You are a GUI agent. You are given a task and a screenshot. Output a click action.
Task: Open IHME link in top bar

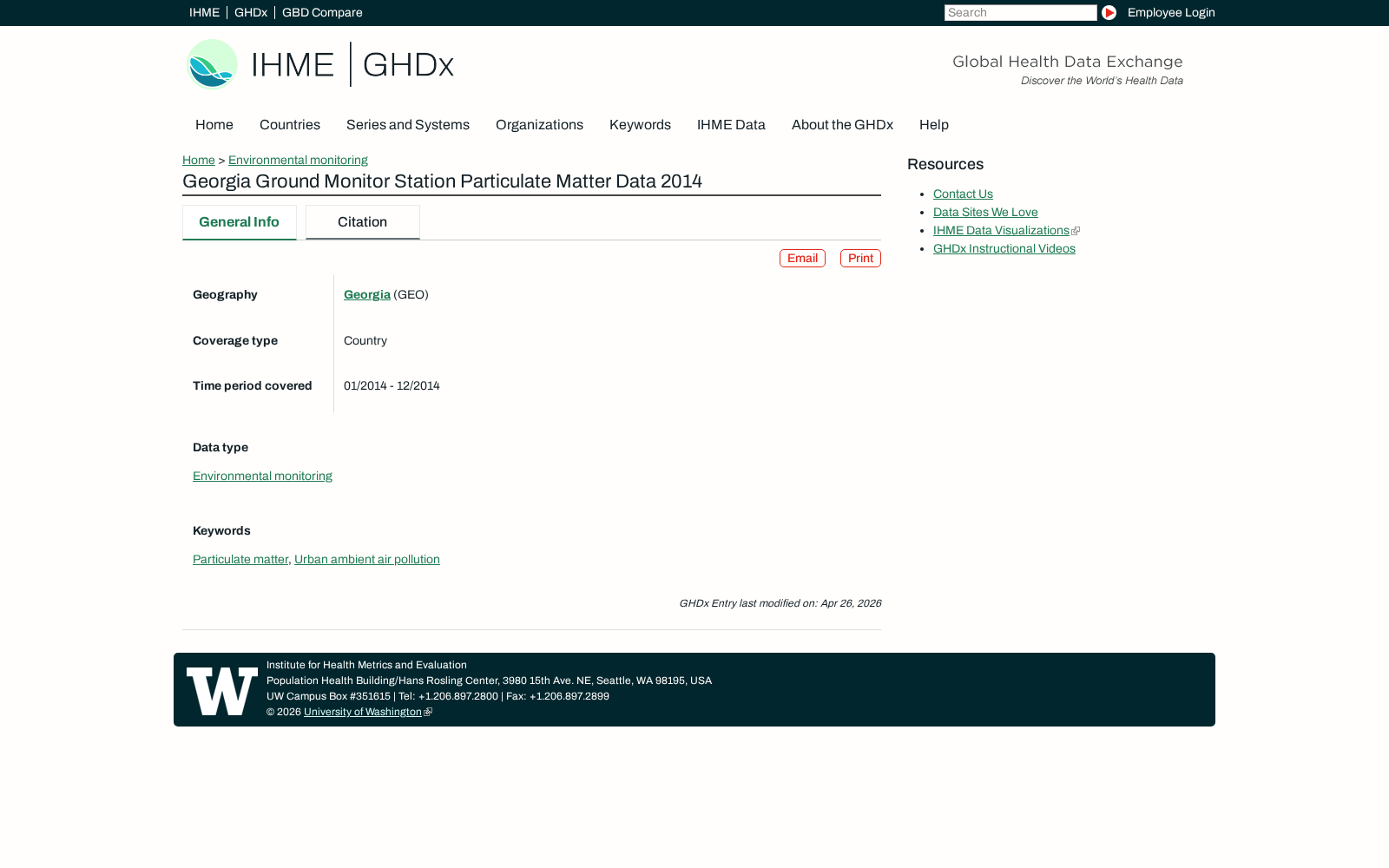[204, 13]
